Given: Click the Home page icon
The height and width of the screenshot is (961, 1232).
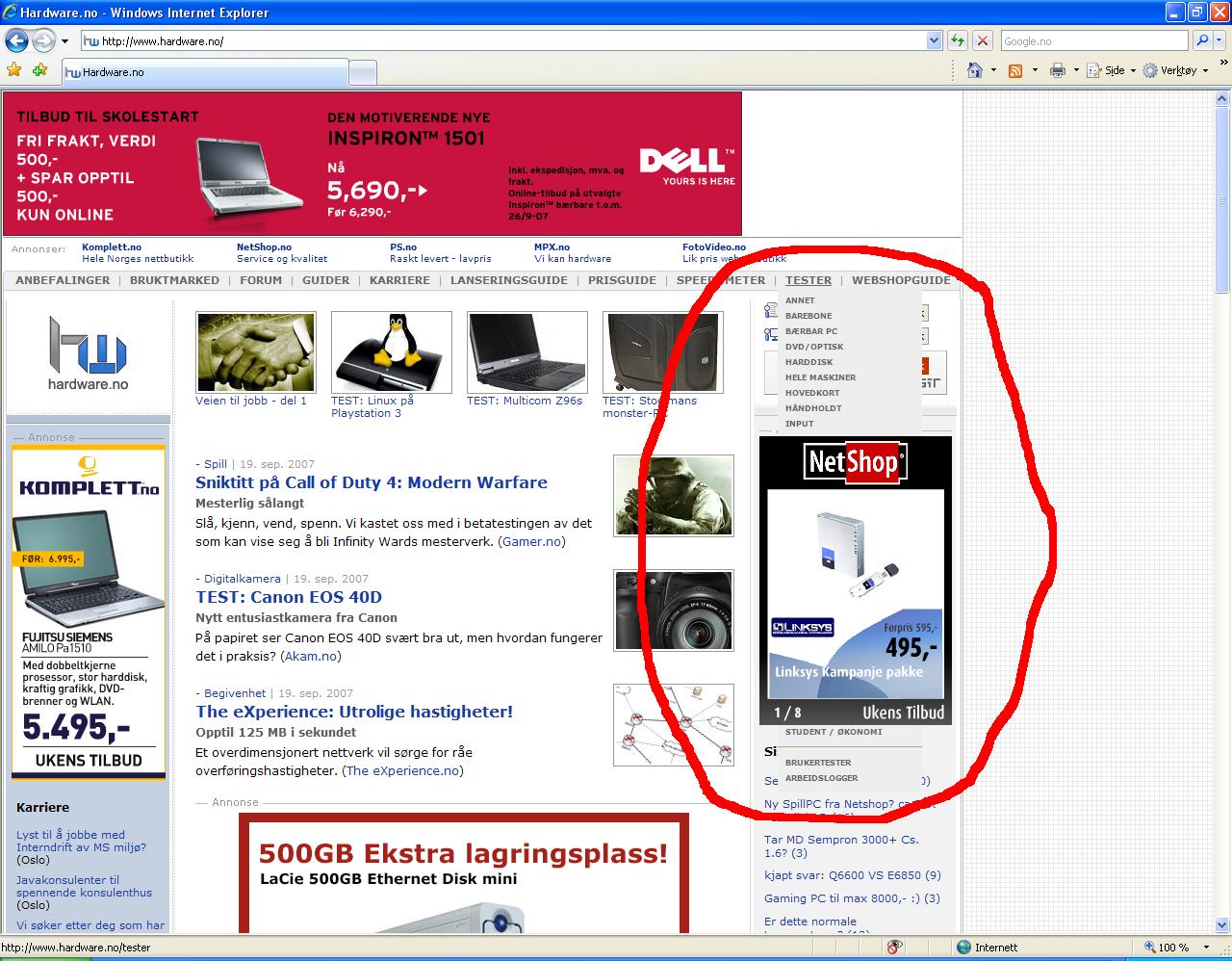Looking at the screenshot, I should click(975, 70).
